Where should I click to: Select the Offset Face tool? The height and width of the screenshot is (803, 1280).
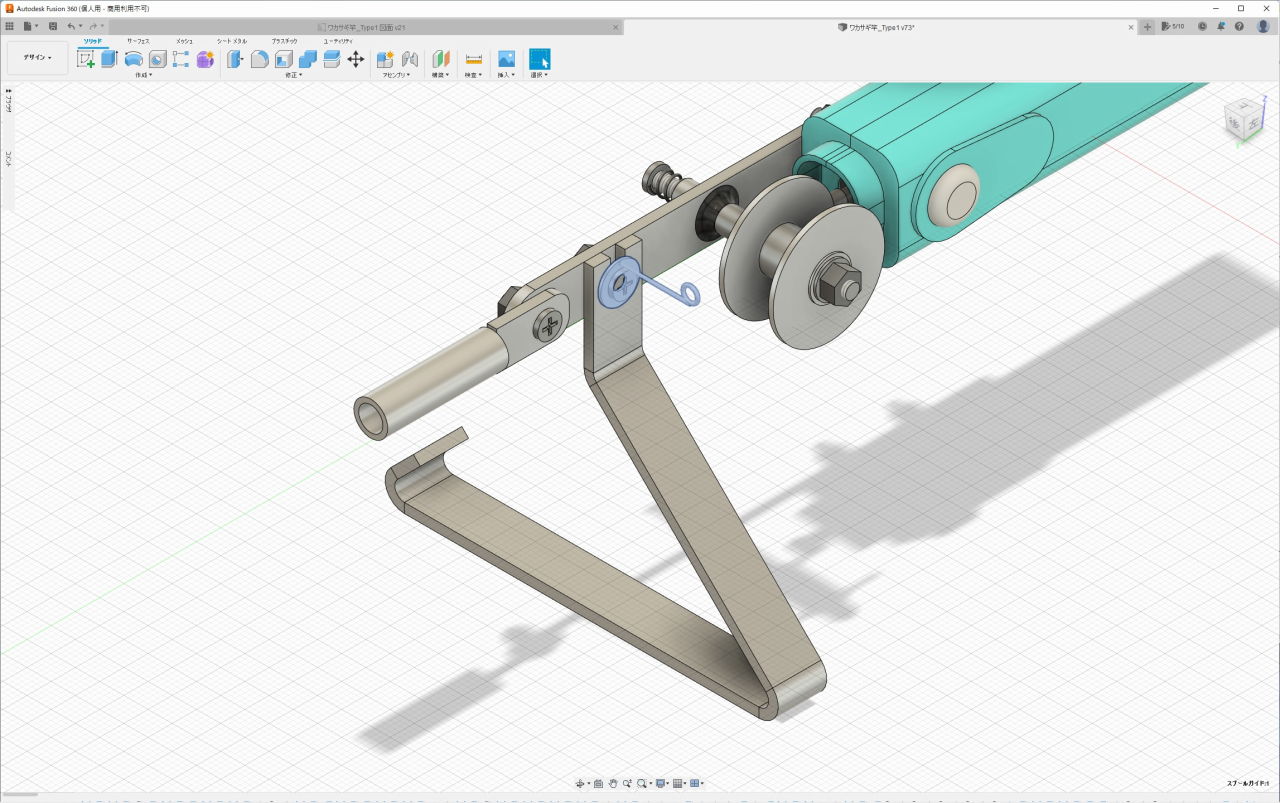pyautogui.click(x=331, y=59)
